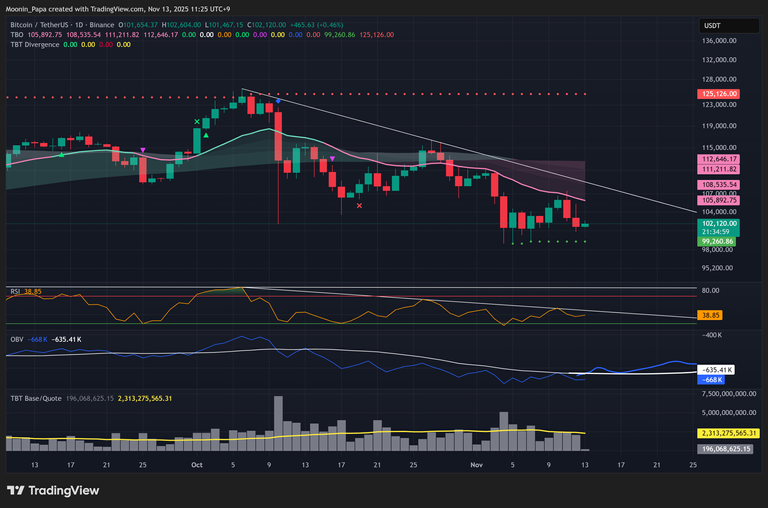Select the TBT Divergence indicator label

point(34,44)
